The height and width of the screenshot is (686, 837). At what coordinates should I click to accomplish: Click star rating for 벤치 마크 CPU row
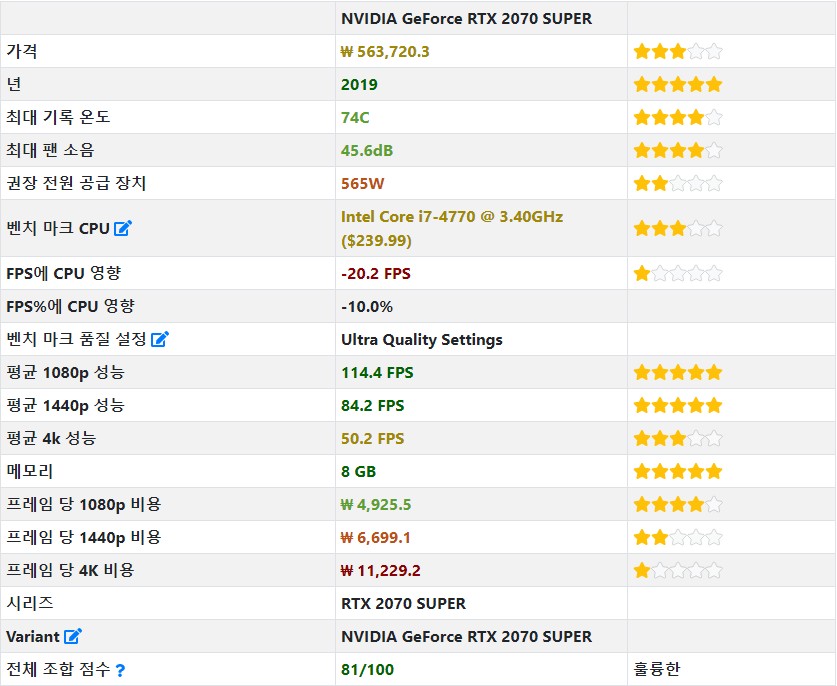[x=678, y=228]
